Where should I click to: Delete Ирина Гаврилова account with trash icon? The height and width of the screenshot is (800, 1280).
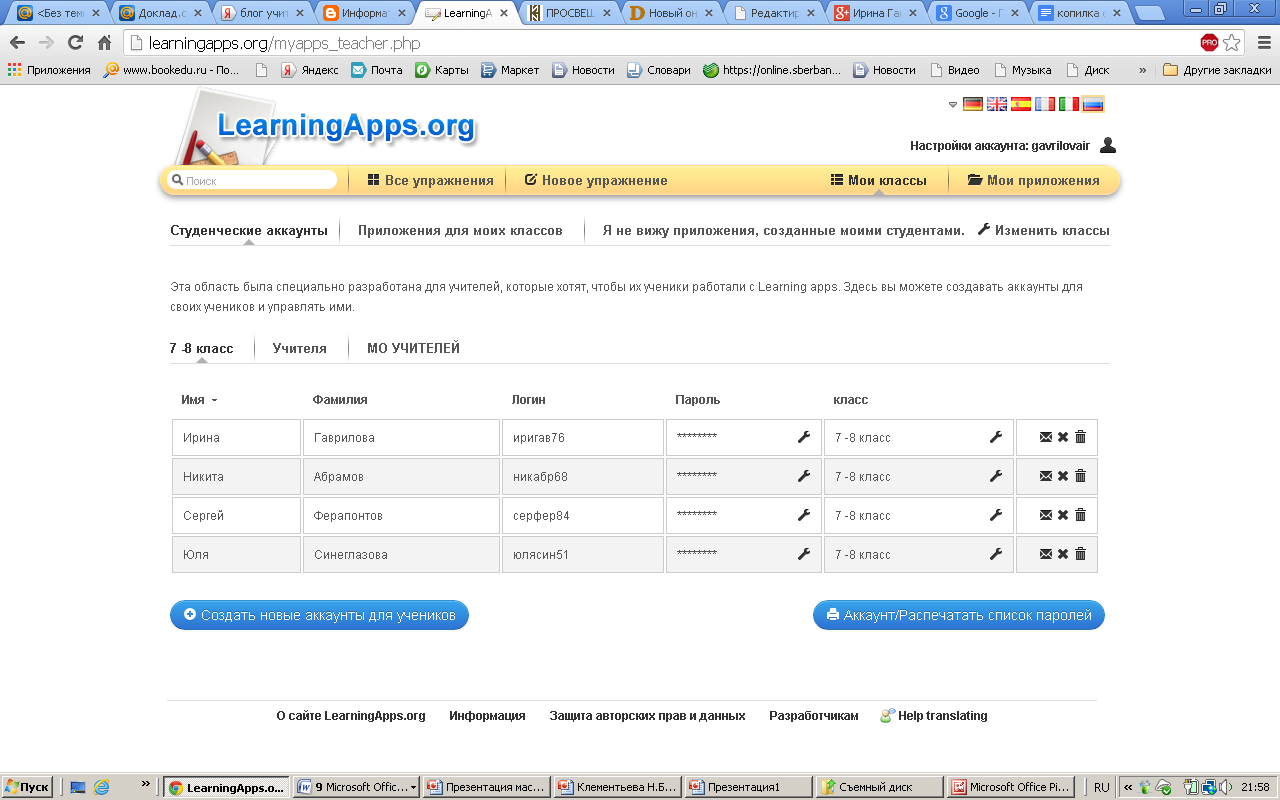(1080, 437)
